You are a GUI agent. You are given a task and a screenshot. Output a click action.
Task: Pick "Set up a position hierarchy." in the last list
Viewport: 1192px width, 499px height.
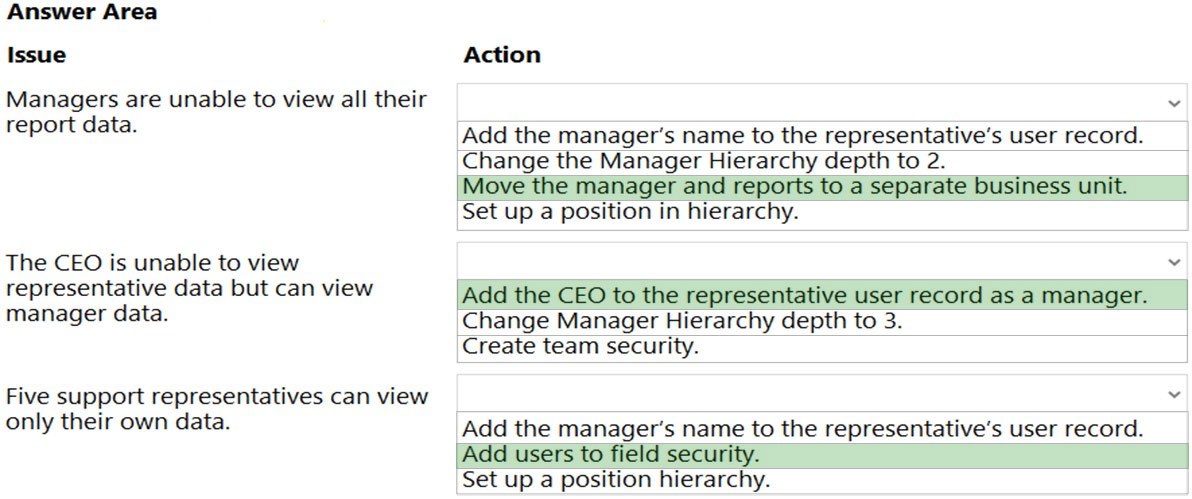[x=616, y=479]
